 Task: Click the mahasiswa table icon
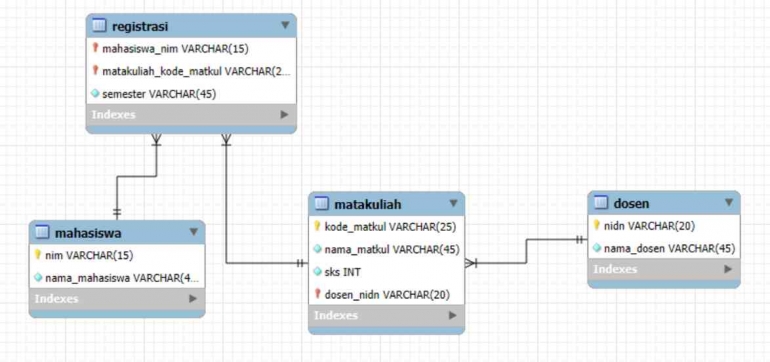[x=43, y=232]
